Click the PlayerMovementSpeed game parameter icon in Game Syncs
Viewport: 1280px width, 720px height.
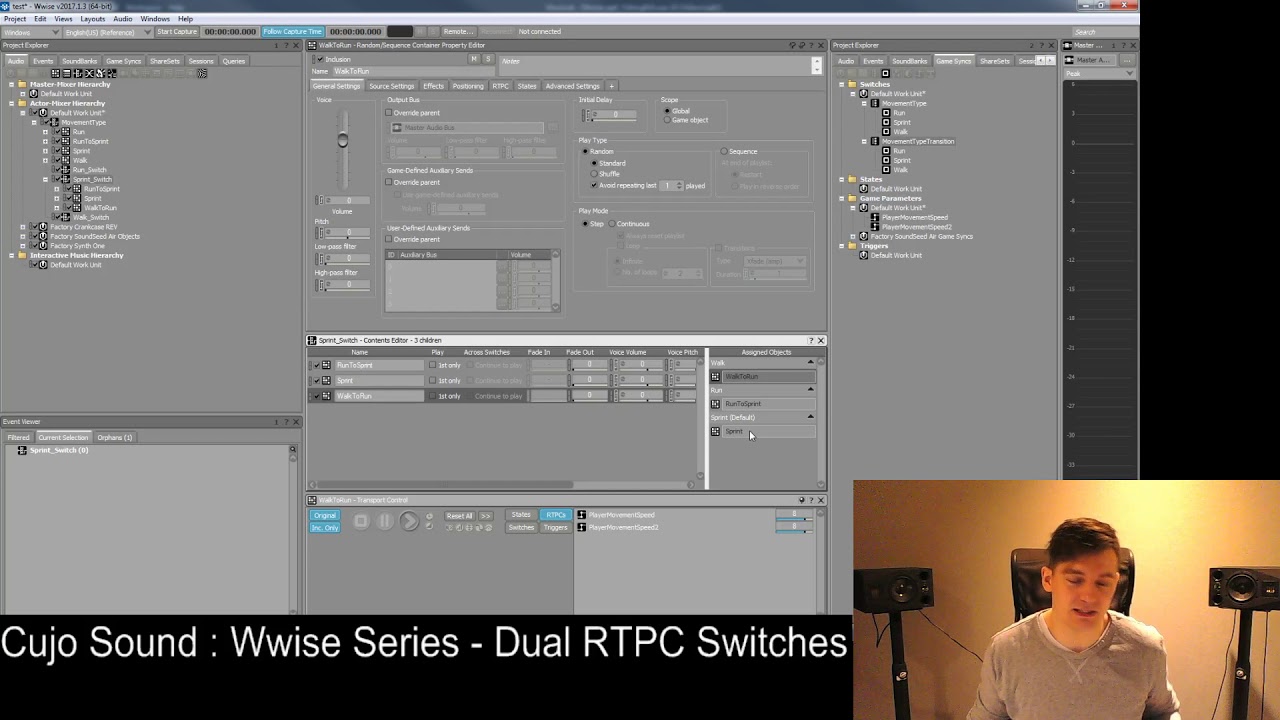(875, 217)
